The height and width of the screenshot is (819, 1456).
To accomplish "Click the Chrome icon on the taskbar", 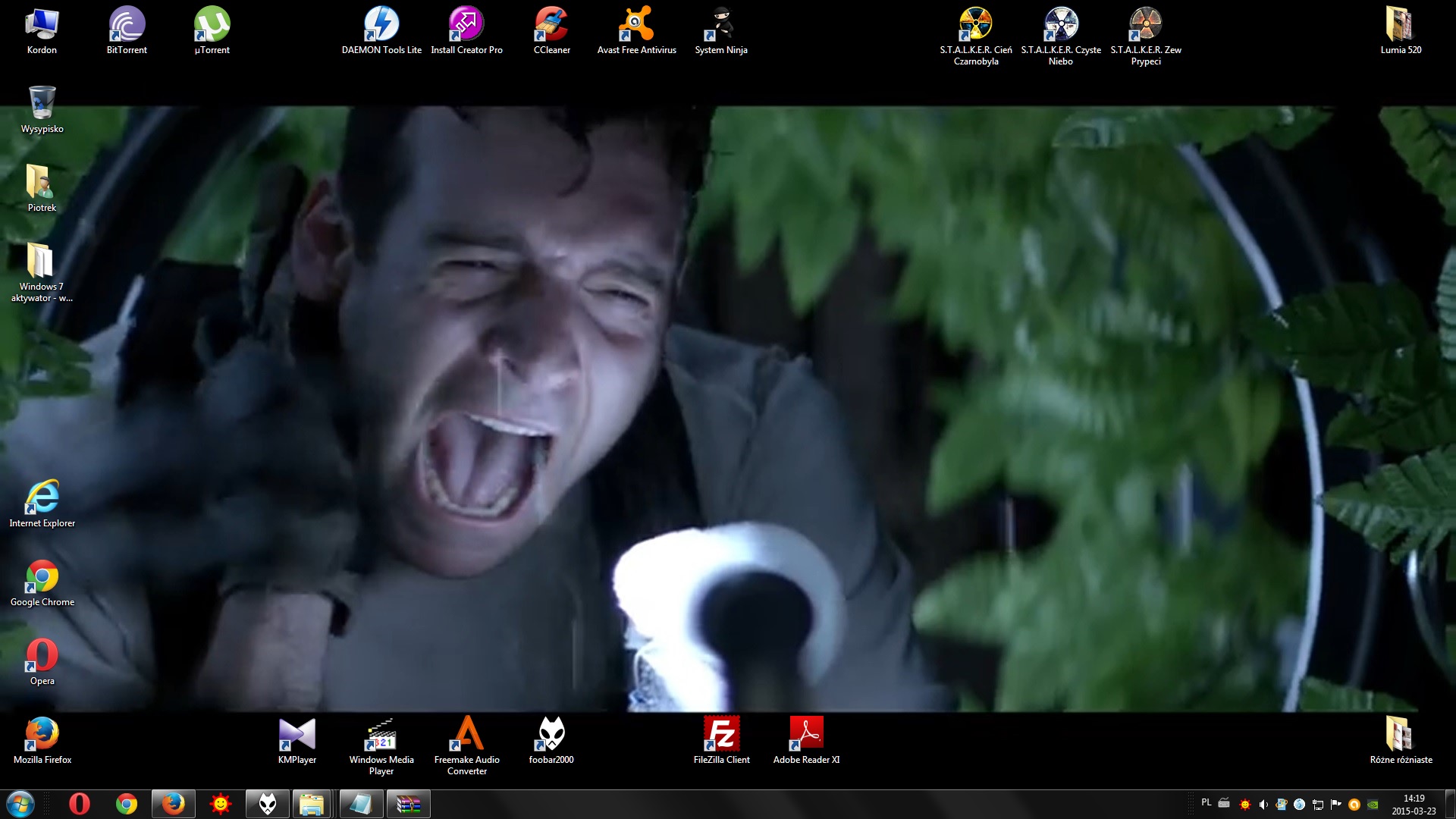I will point(126,804).
